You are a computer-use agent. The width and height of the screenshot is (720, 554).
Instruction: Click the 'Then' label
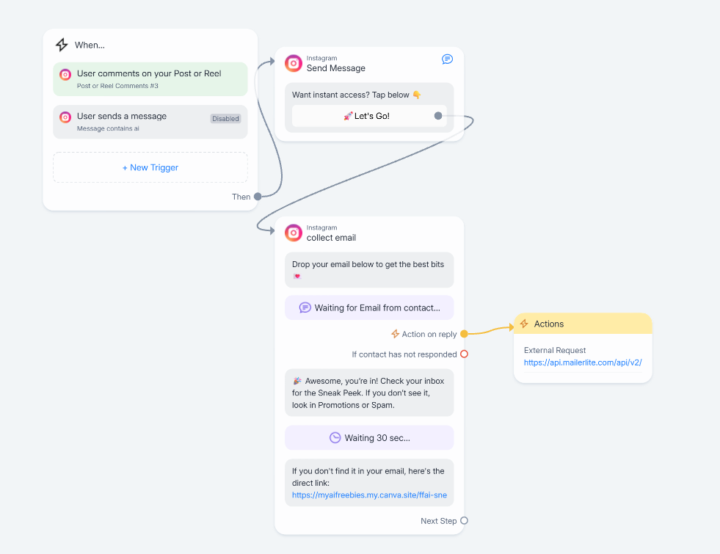[x=241, y=197]
